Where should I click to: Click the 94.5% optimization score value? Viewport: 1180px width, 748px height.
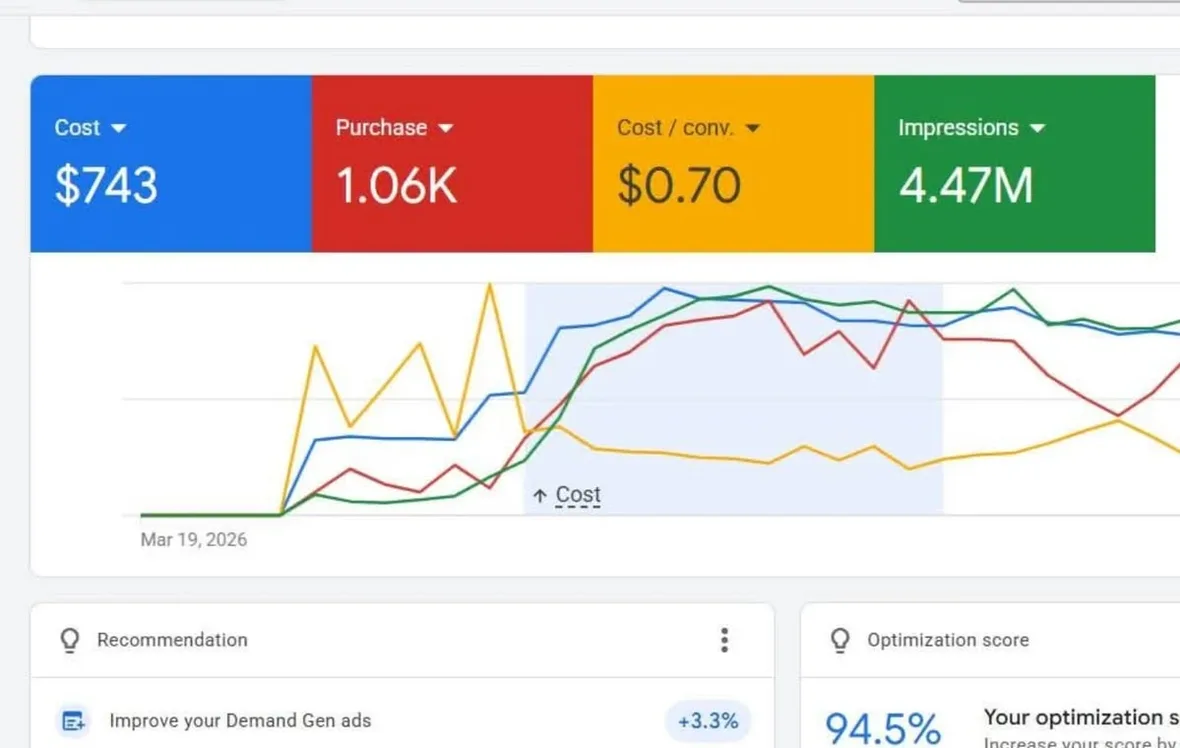883,728
